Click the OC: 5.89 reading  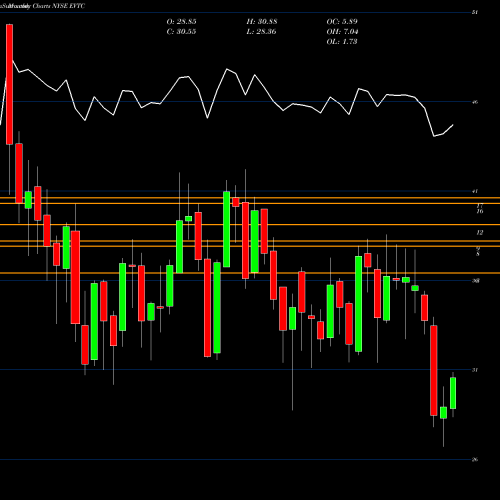pyautogui.click(x=342, y=22)
